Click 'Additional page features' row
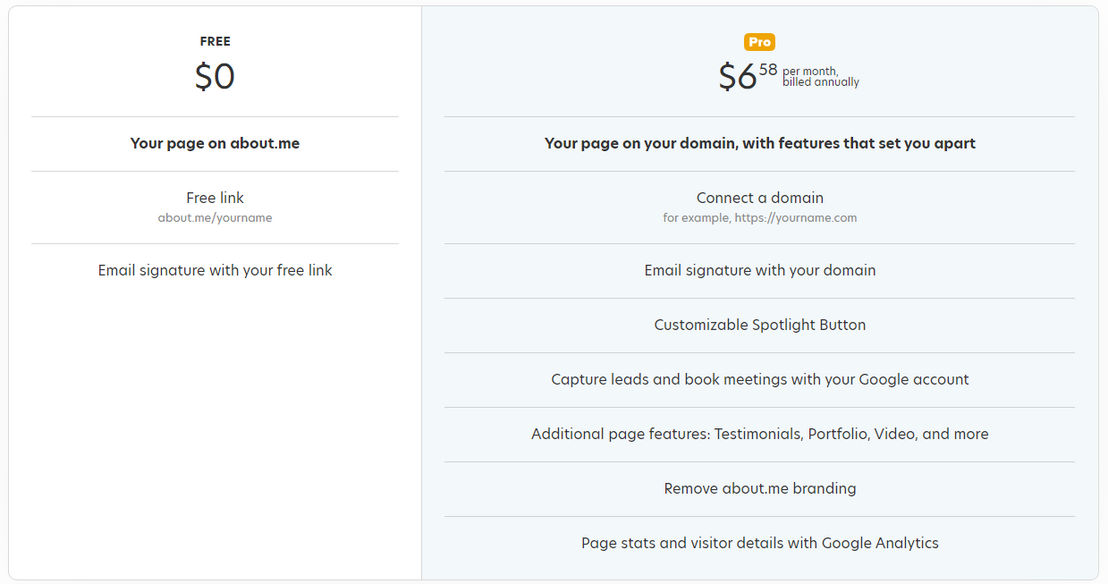 click(760, 434)
